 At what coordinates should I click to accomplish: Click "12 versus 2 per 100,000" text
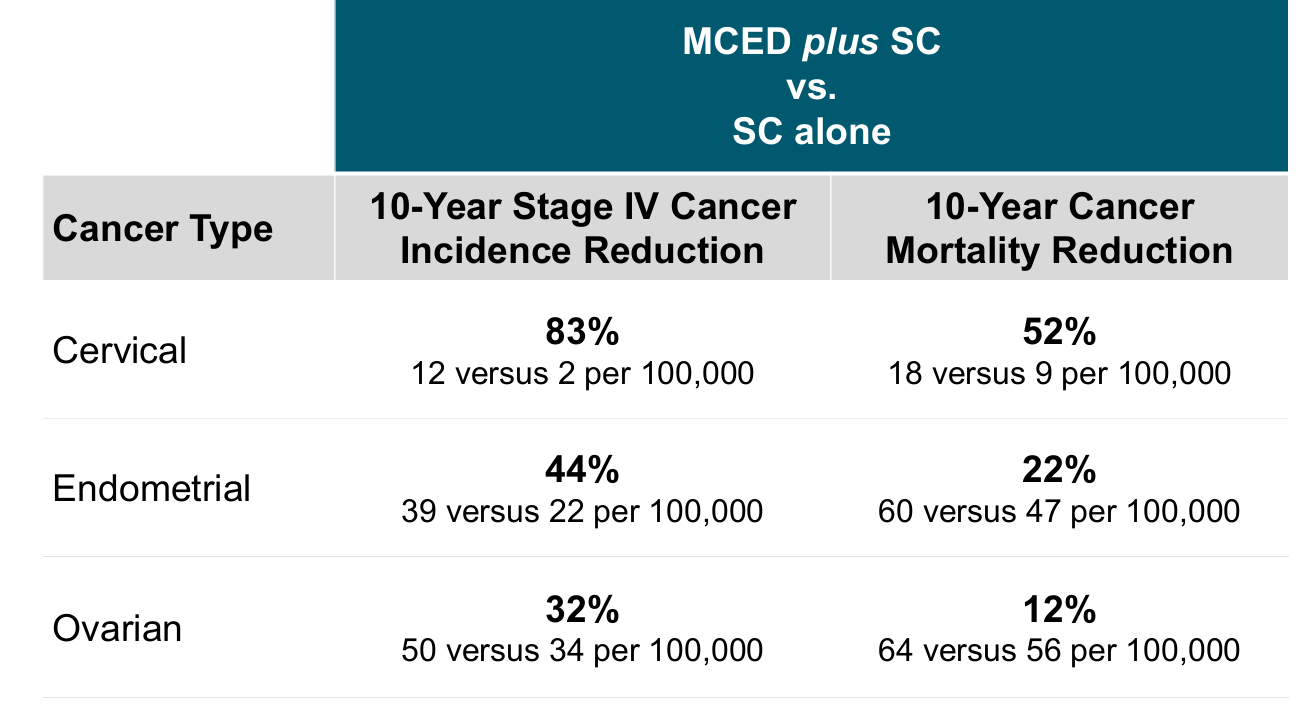583,373
